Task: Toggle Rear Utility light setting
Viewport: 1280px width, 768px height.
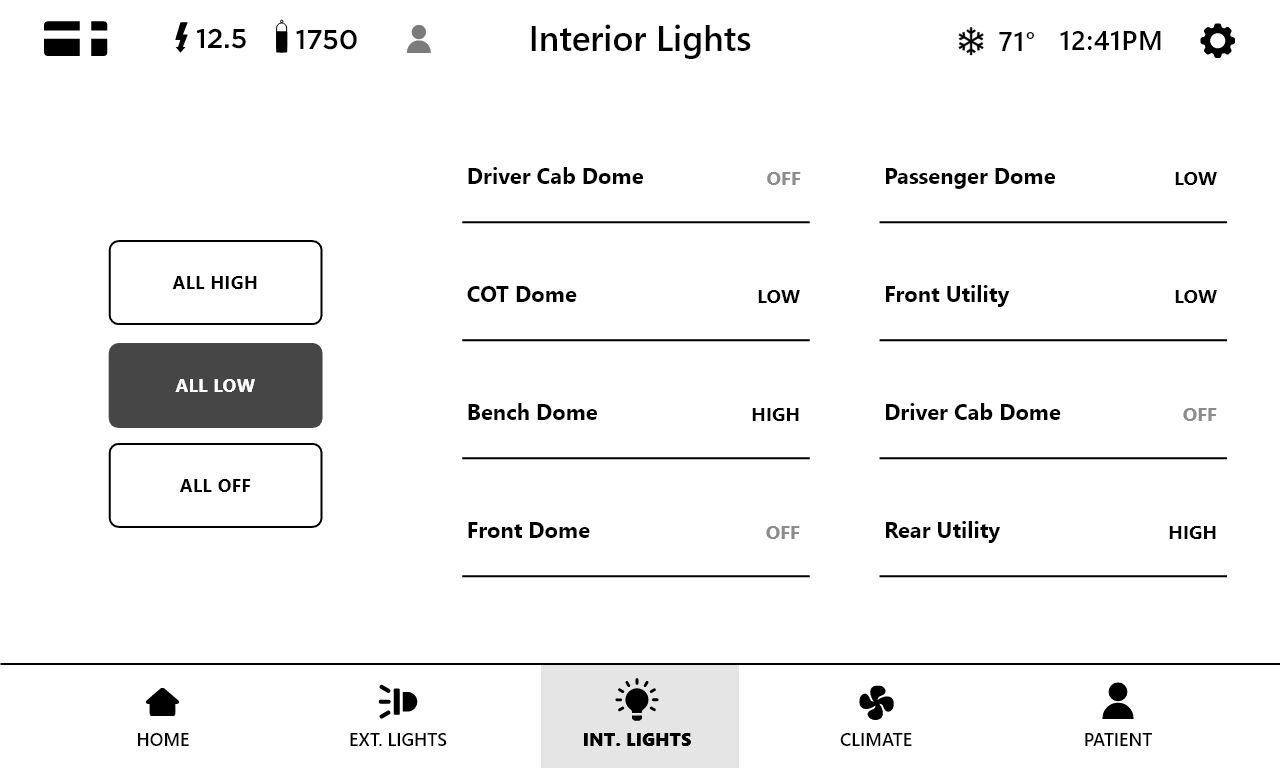Action: 1192,532
